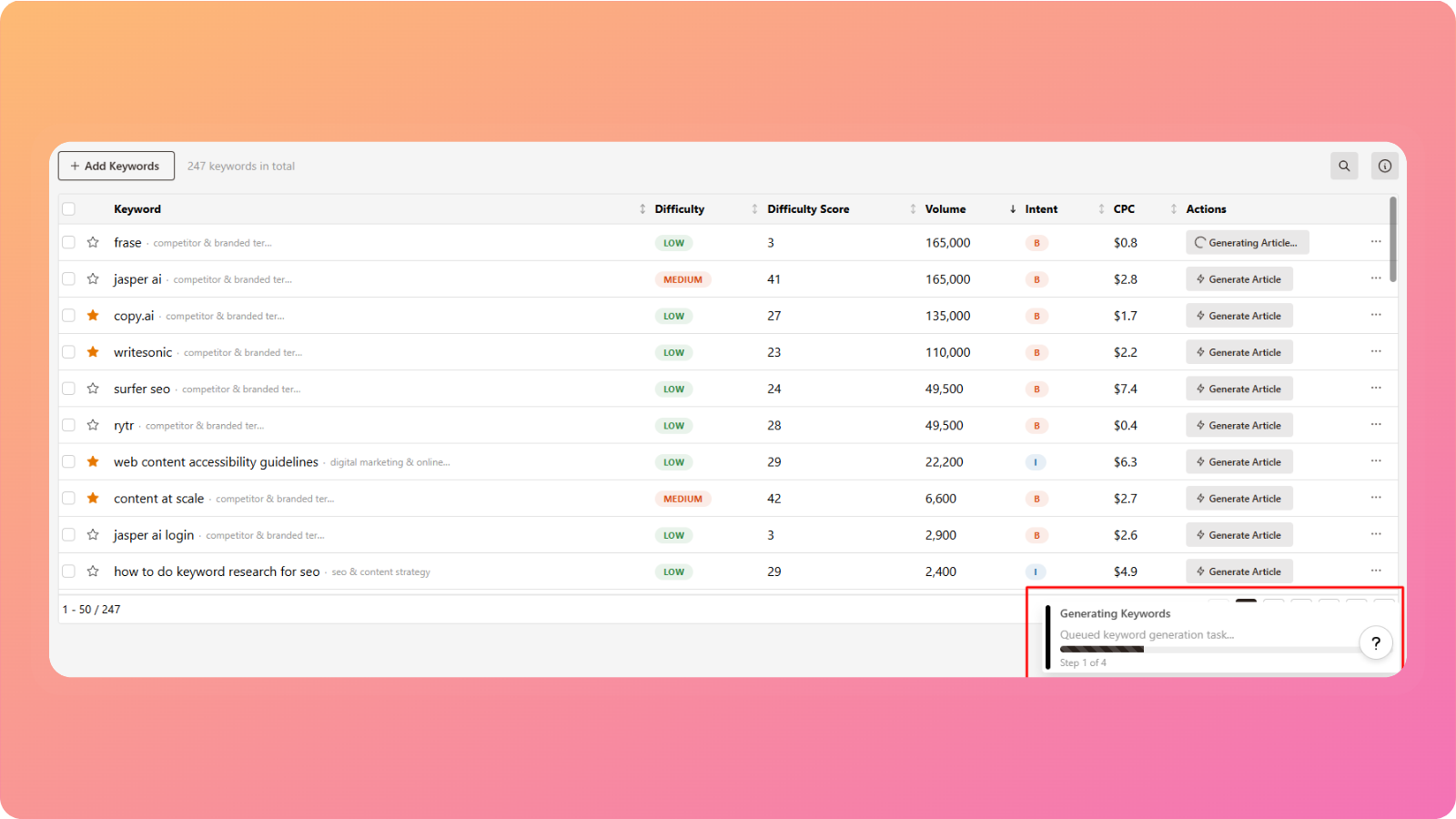Image resolution: width=1456 pixels, height=819 pixels.
Task: Remove star from content at scale
Action: tap(93, 499)
